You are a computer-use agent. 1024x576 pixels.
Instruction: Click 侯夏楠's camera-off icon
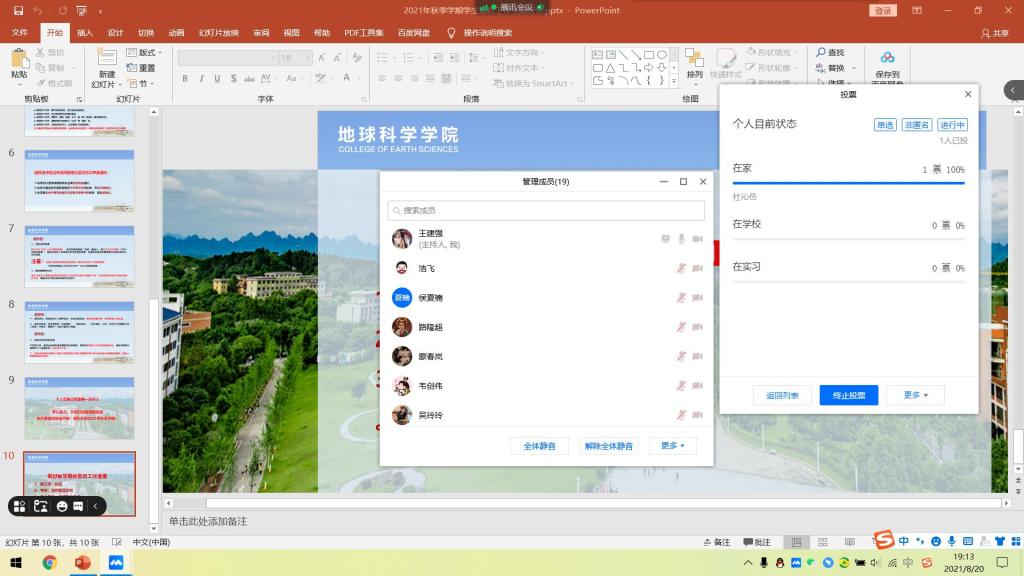(x=698, y=297)
